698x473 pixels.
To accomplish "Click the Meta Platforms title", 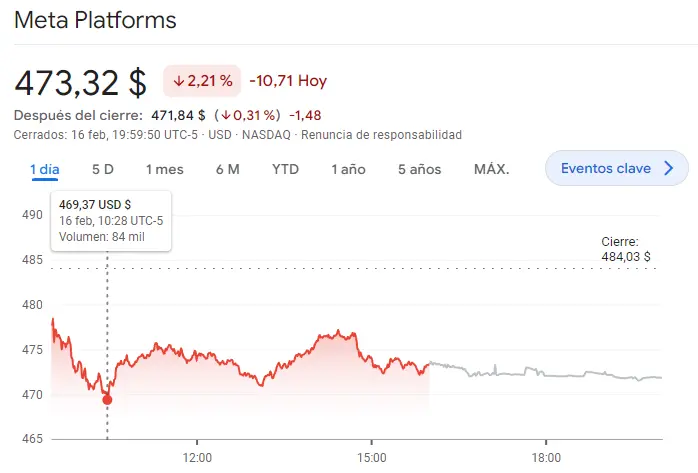I will tap(96, 20).
